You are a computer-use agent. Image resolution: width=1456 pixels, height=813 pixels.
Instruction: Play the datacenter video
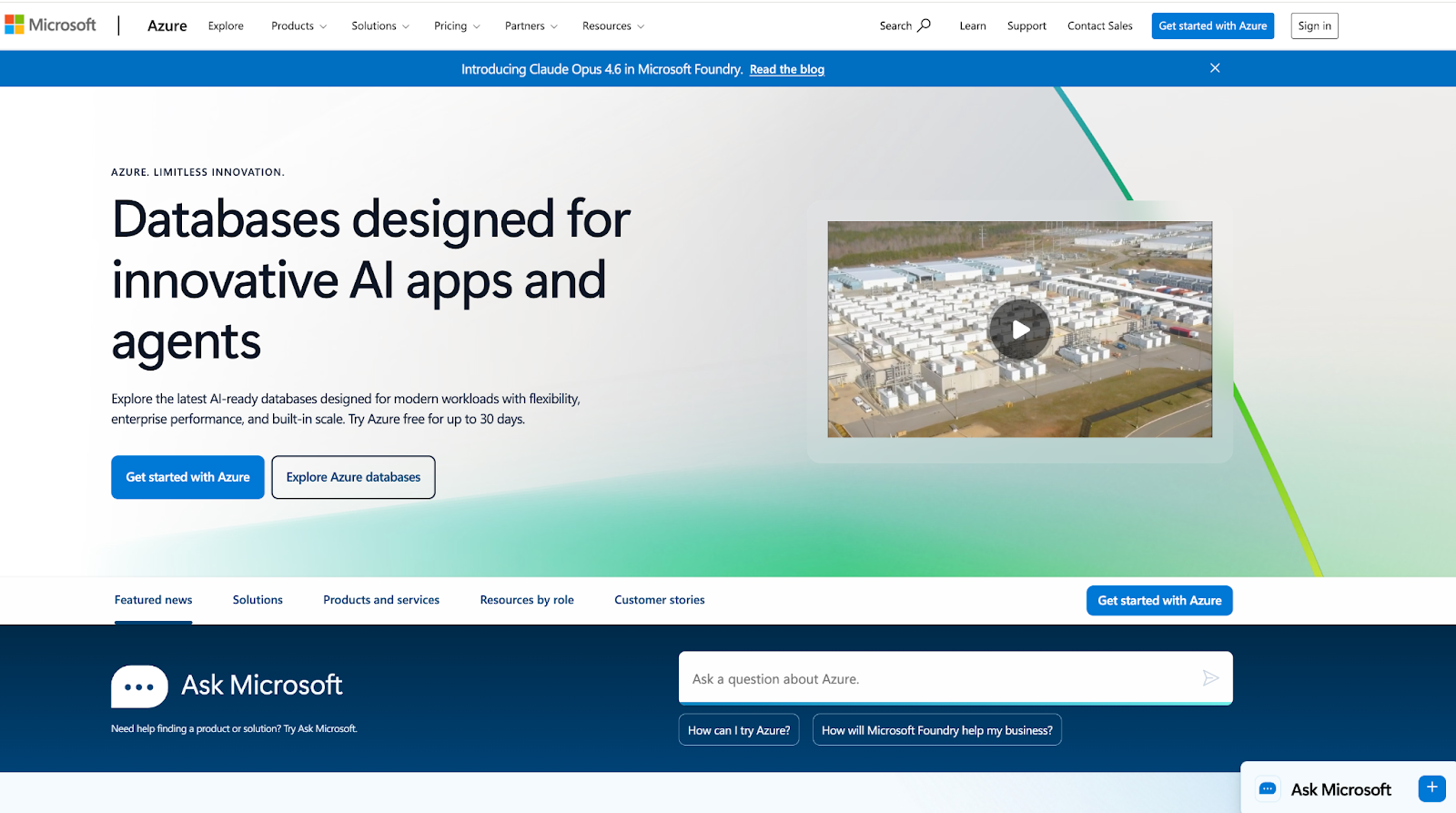click(1020, 330)
